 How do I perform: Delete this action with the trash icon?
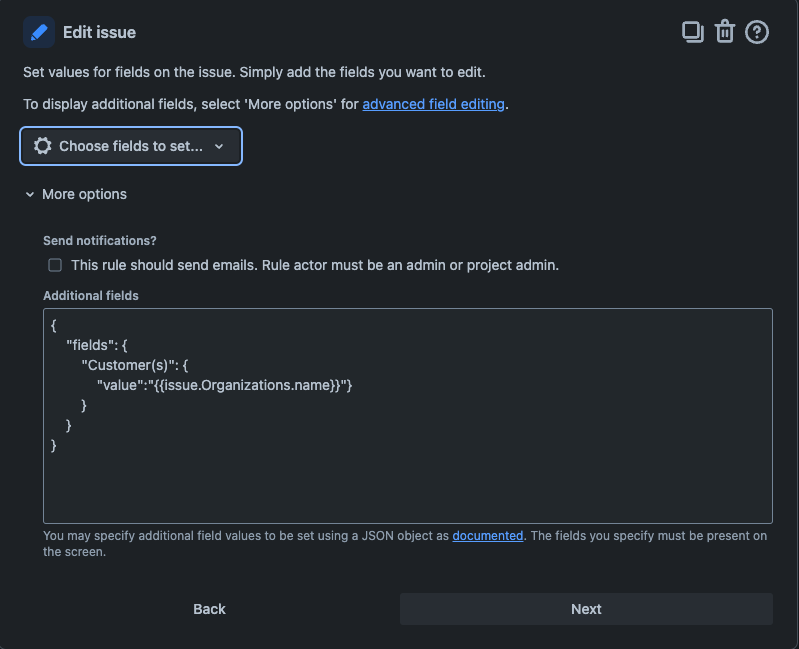point(725,32)
